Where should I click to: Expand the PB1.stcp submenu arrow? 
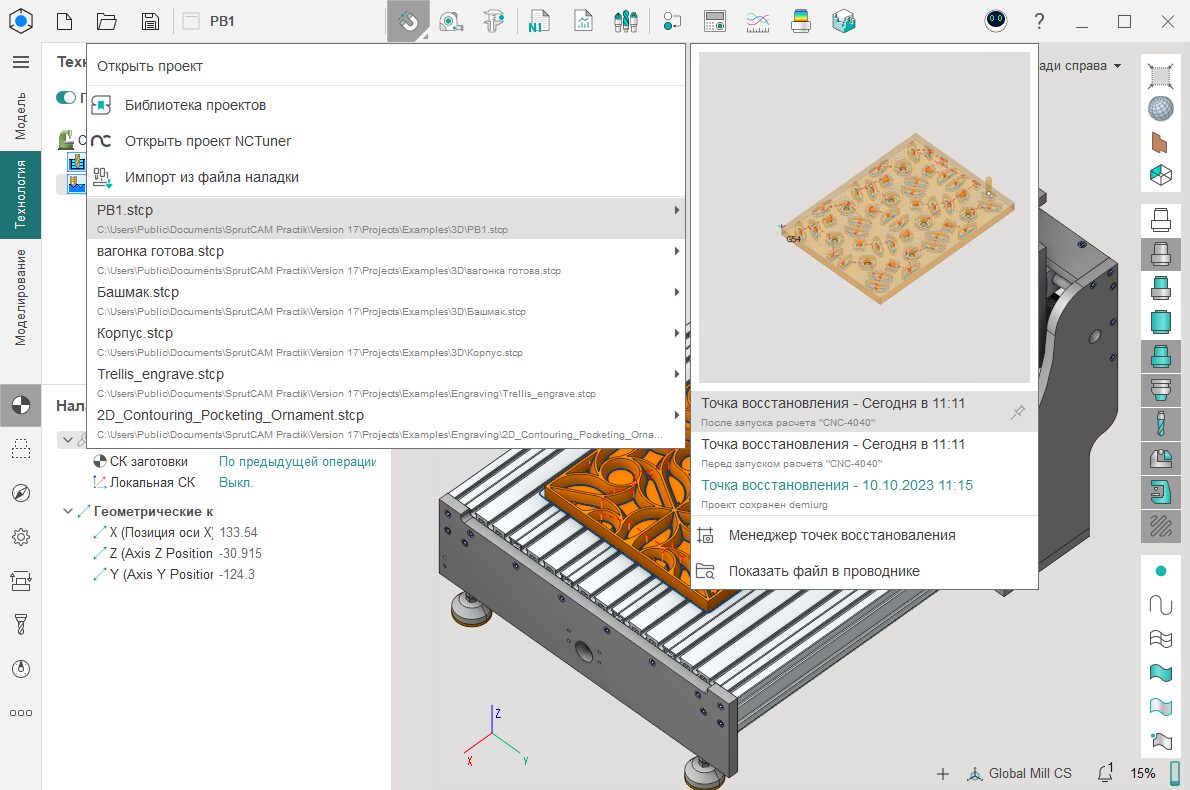pyautogui.click(x=677, y=210)
